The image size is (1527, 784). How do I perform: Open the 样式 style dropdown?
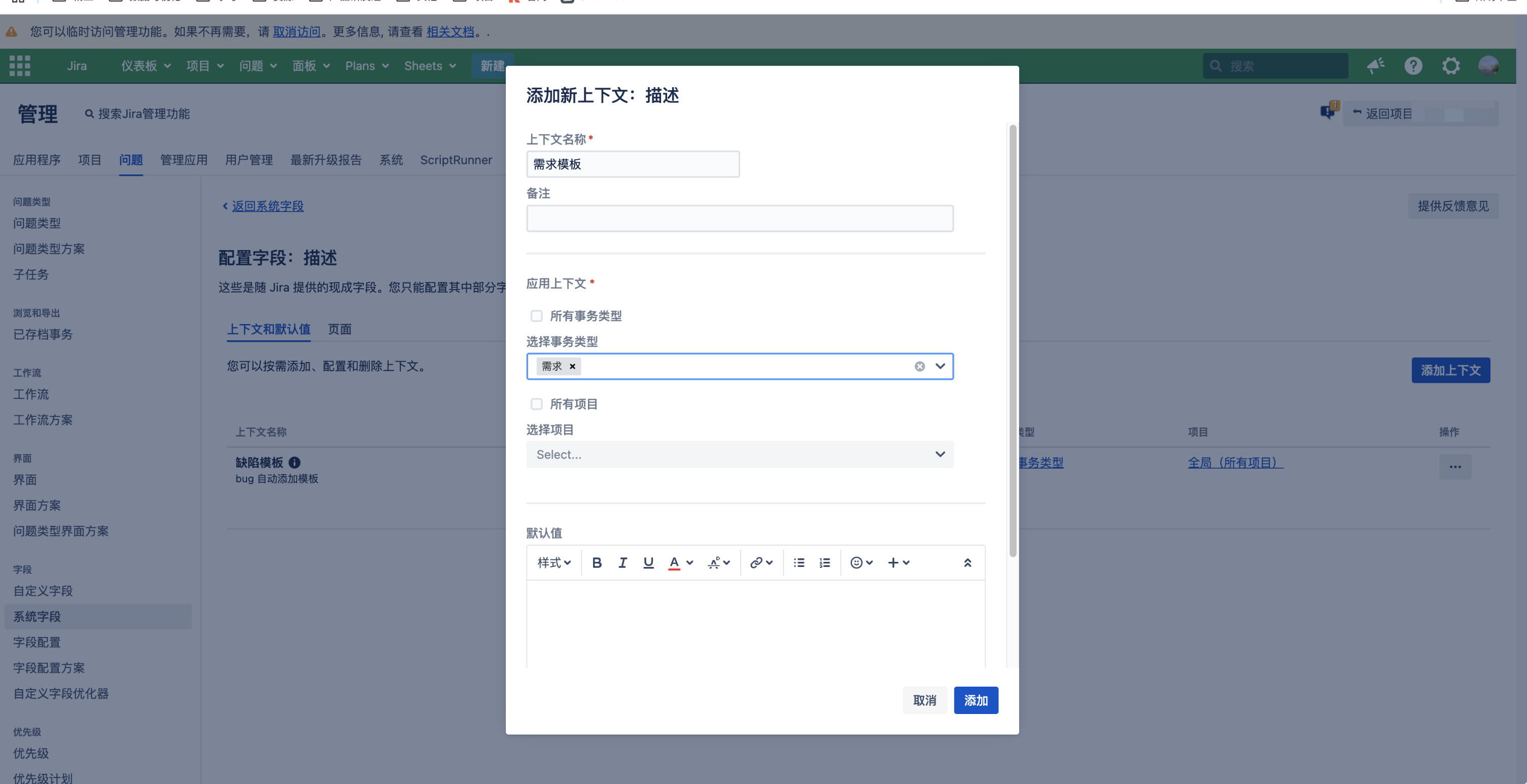[553, 562]
